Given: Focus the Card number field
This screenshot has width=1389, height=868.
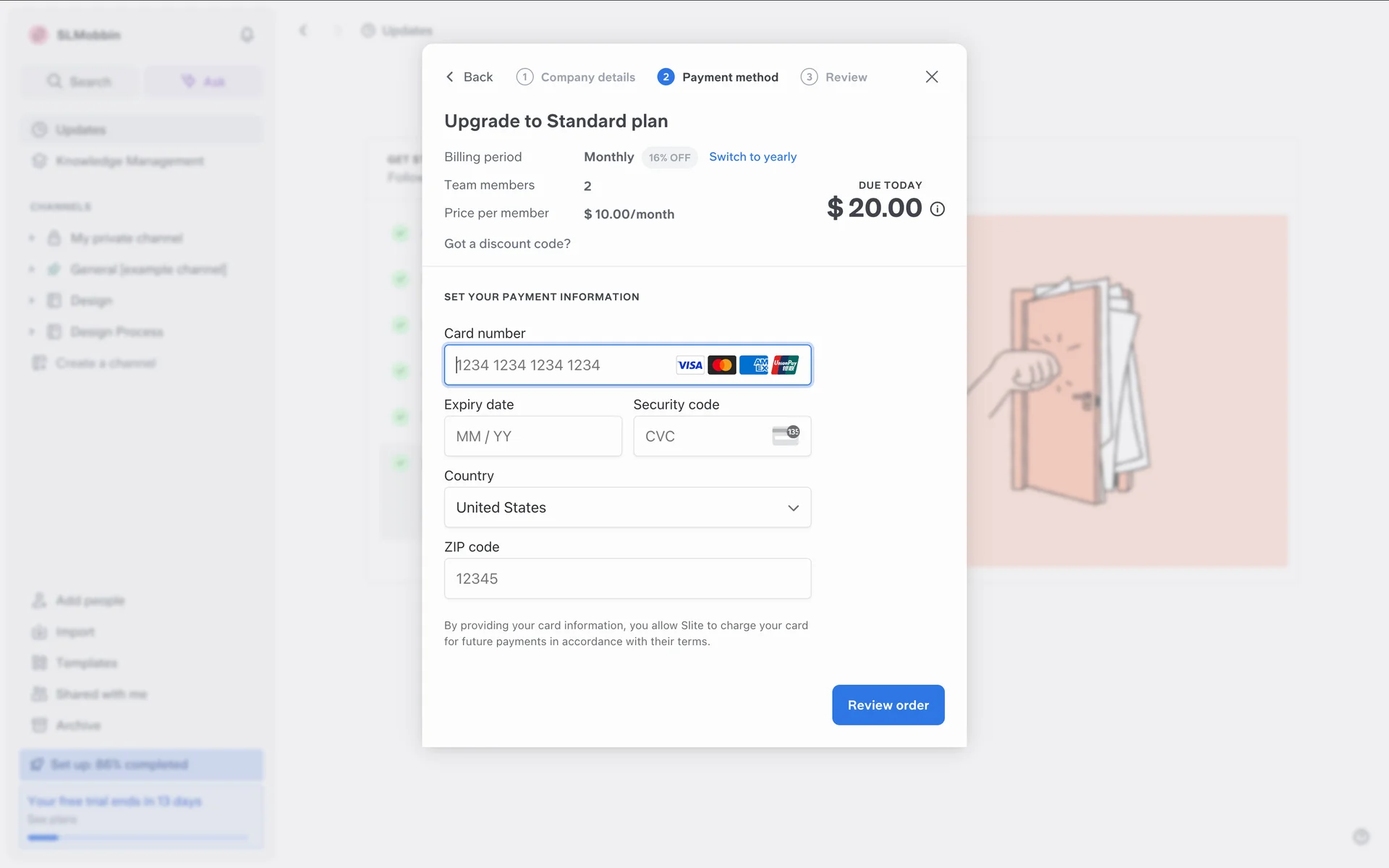Looking at the screenshot, I should click(557, 365).
